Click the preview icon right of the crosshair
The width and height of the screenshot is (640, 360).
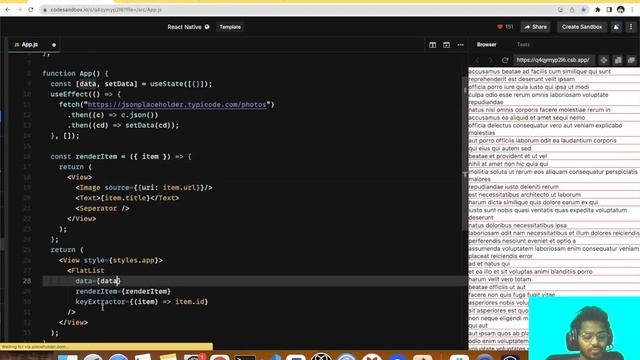[618, 60]
